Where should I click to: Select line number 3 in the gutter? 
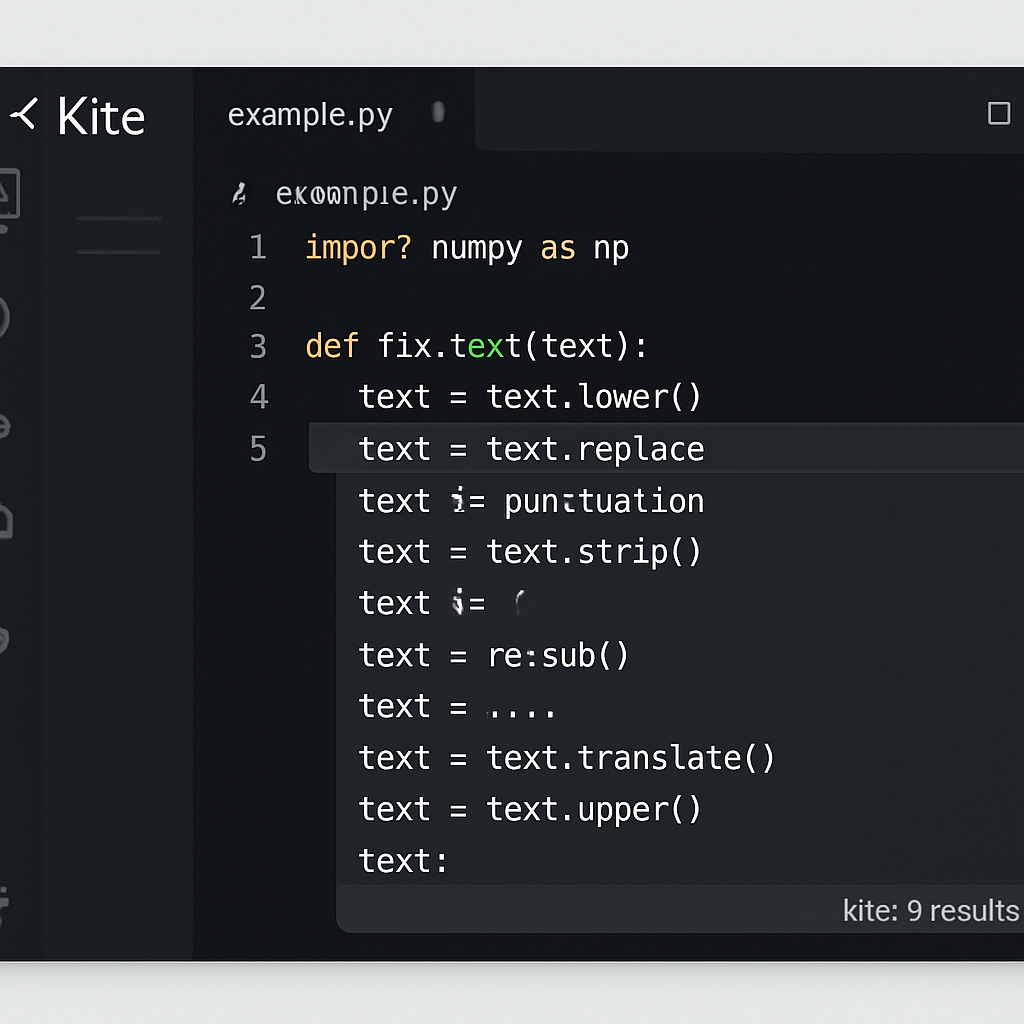pos(258,347)
